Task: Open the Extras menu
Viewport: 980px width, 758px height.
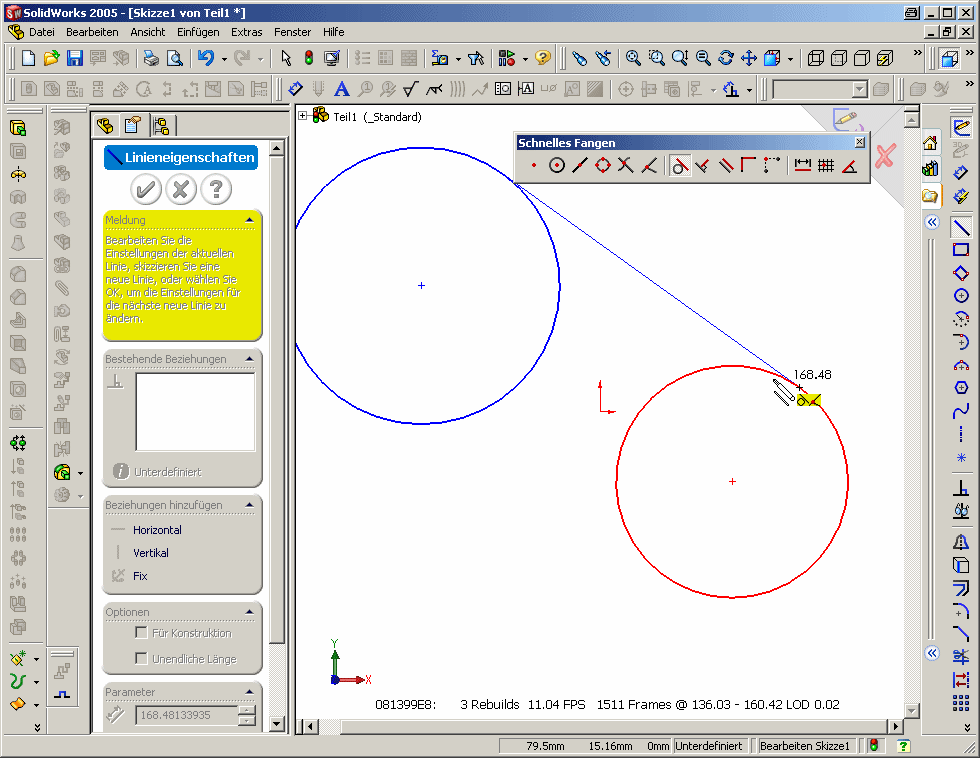Action: pos(247,32)
